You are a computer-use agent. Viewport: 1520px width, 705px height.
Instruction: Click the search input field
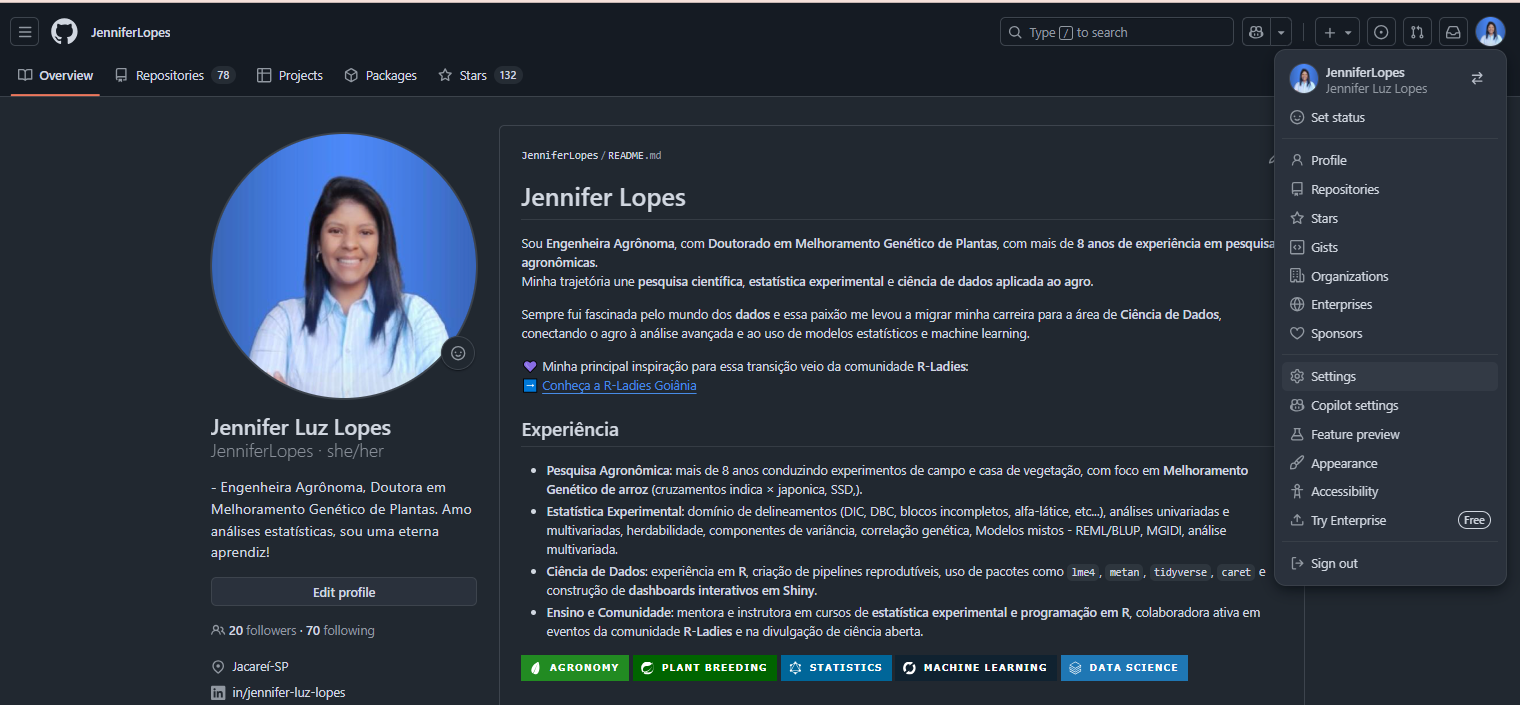1116,32
